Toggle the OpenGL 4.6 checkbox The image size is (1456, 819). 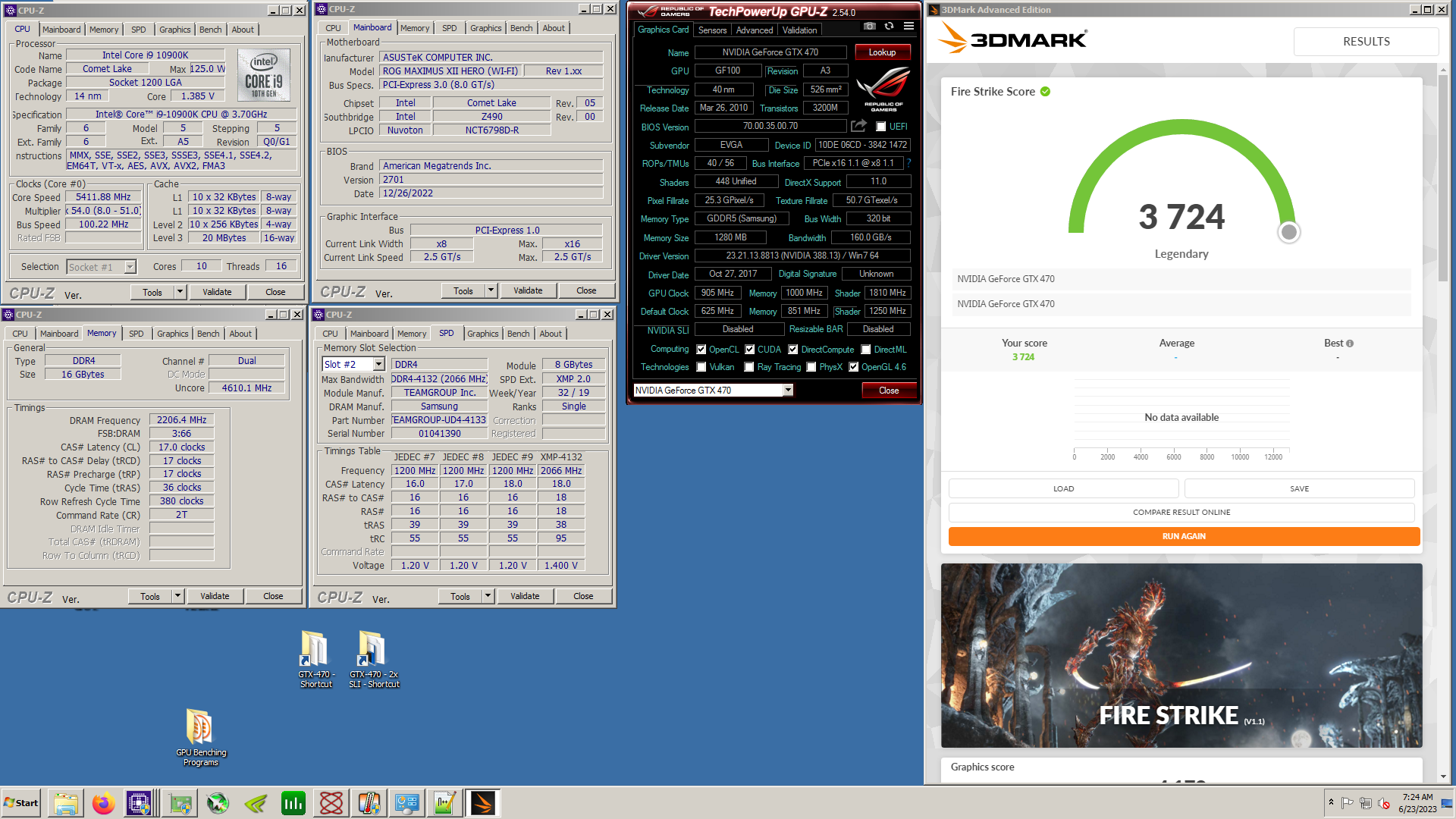click(854, 367)
